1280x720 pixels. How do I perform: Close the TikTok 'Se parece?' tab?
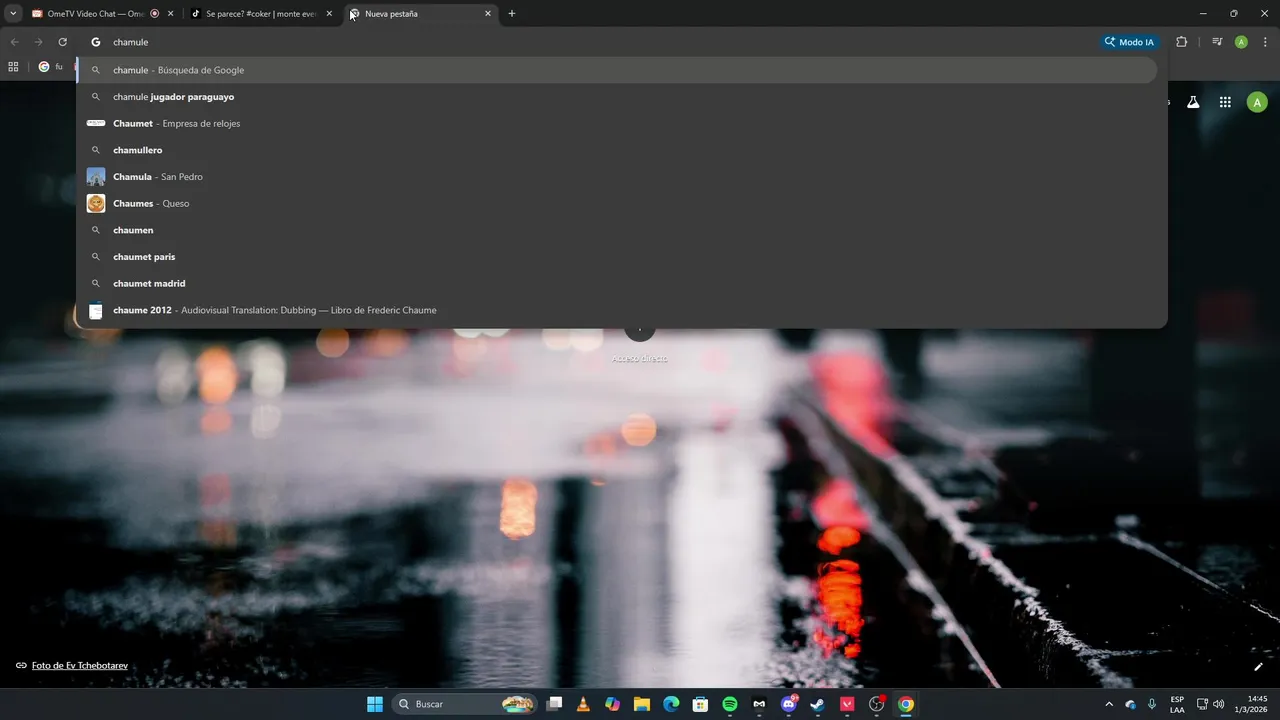pos(329,14)
